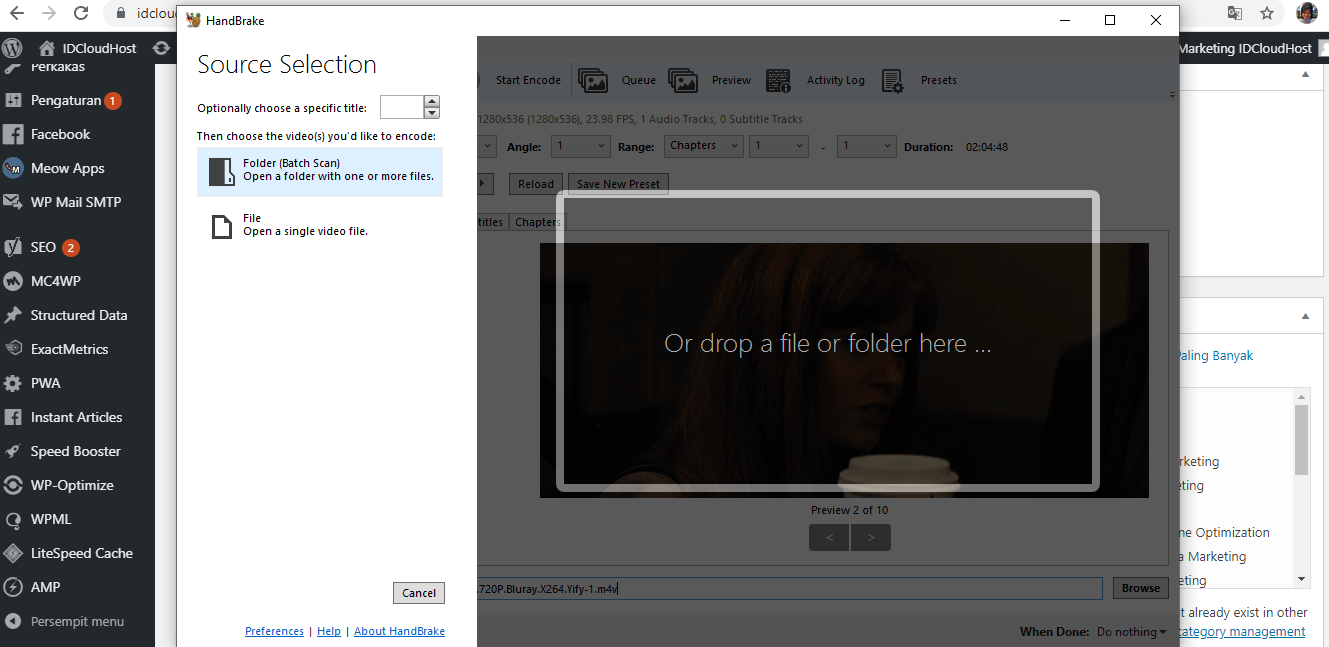Open the Preferences link
This screenshot has height=647, width=1329.
click(274, 631)
